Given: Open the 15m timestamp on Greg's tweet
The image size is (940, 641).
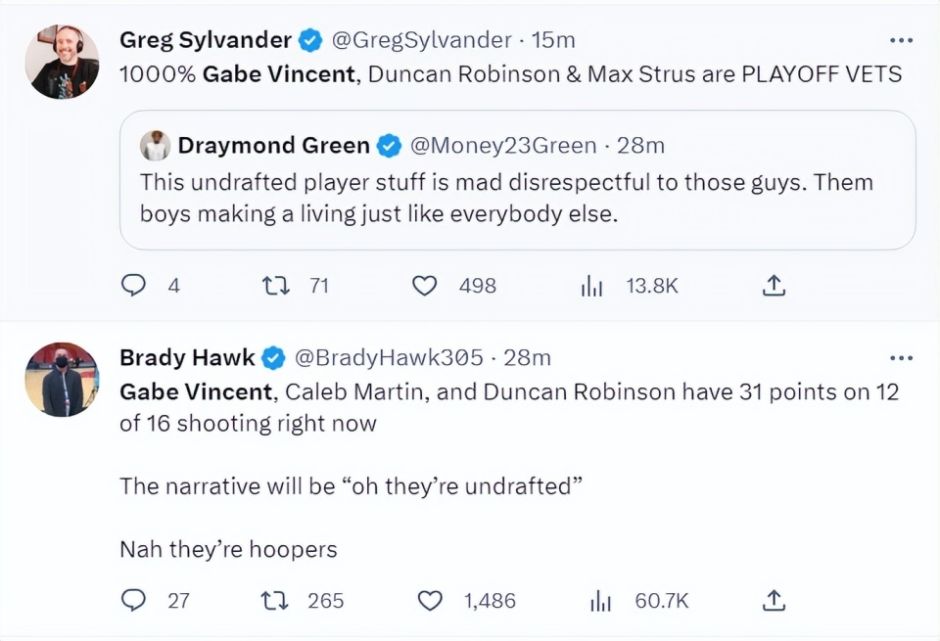Looking at the screenshot, I should point(553,41).
